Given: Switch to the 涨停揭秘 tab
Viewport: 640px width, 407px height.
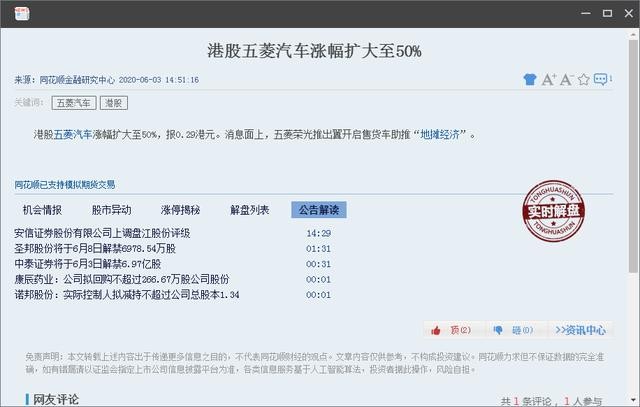Looking at the screenshot, I should point(180,210).
